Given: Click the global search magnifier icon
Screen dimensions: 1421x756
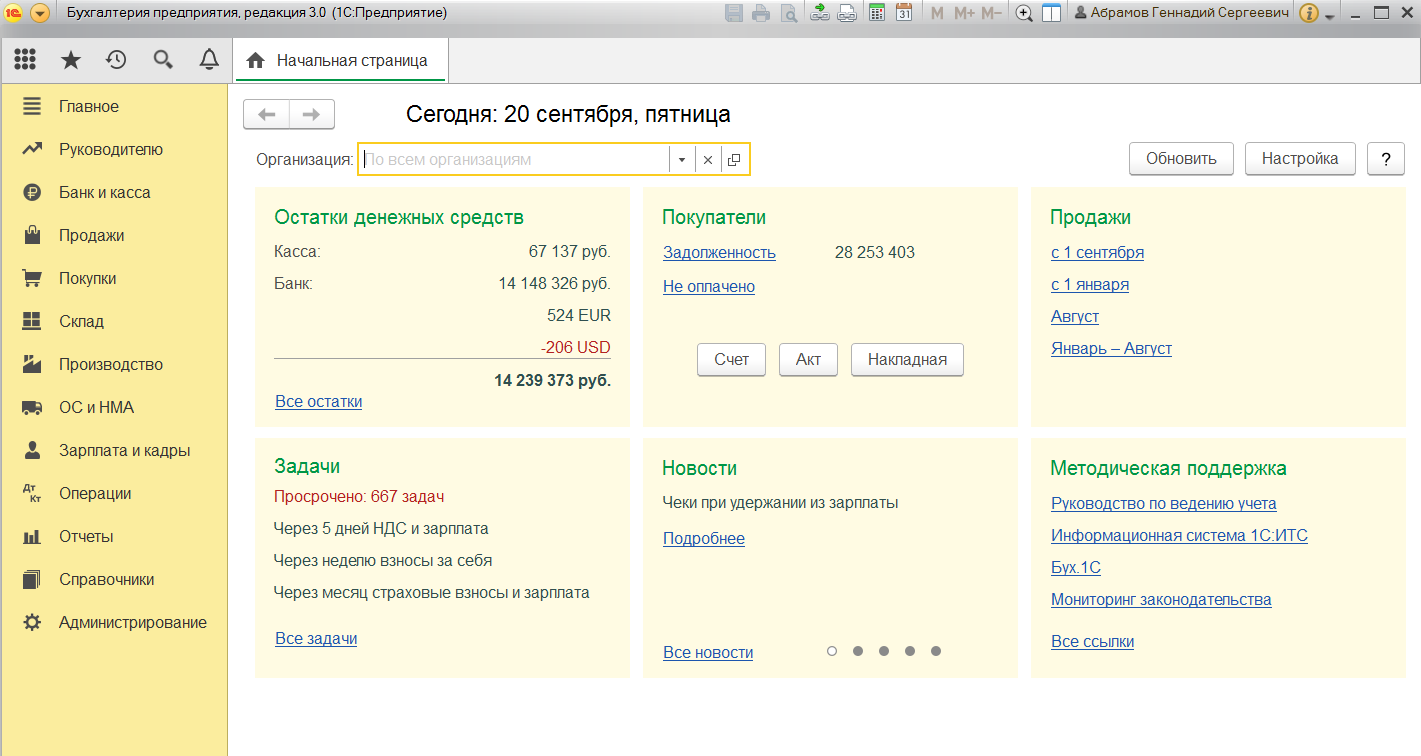Looking at the screenshot, I should coord(163,60).
